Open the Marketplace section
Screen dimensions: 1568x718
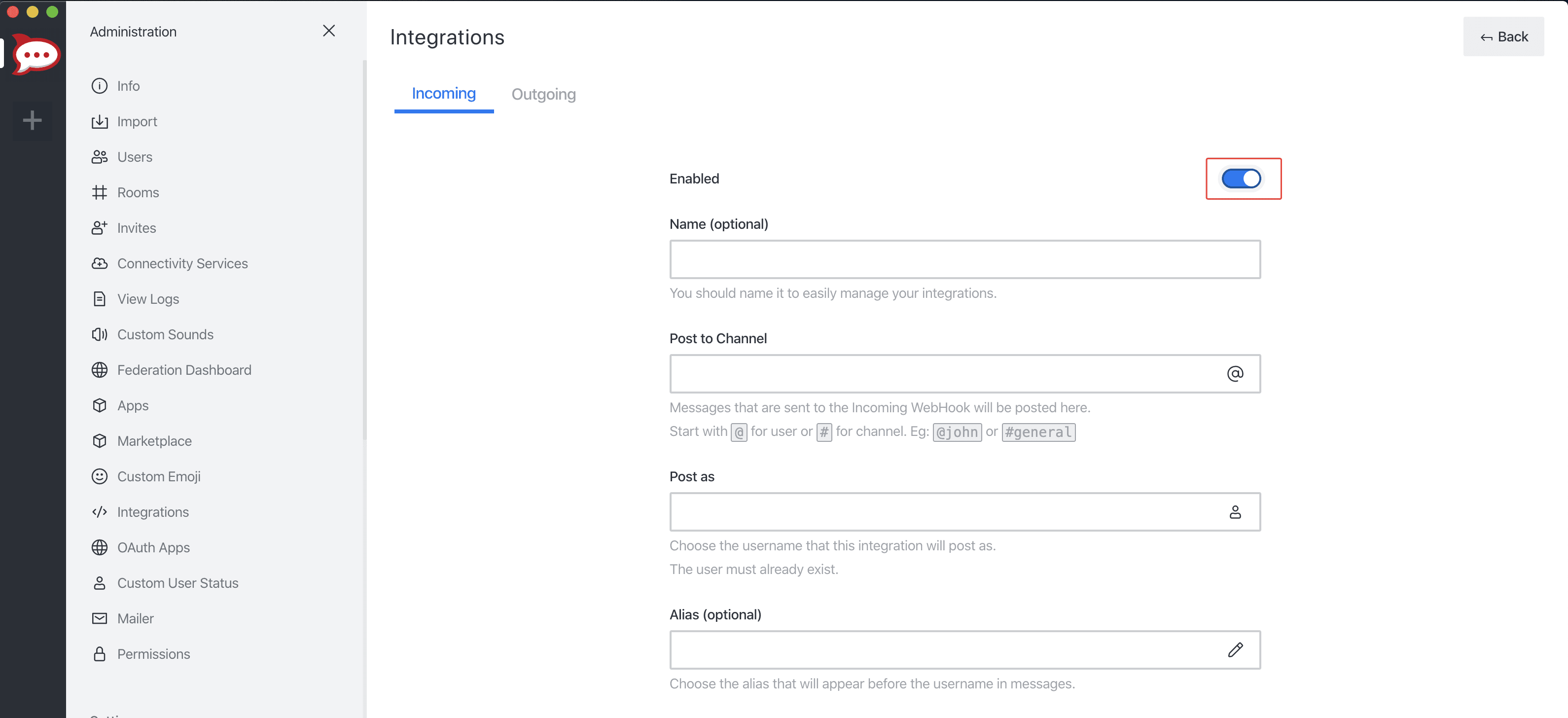[154, 440]
